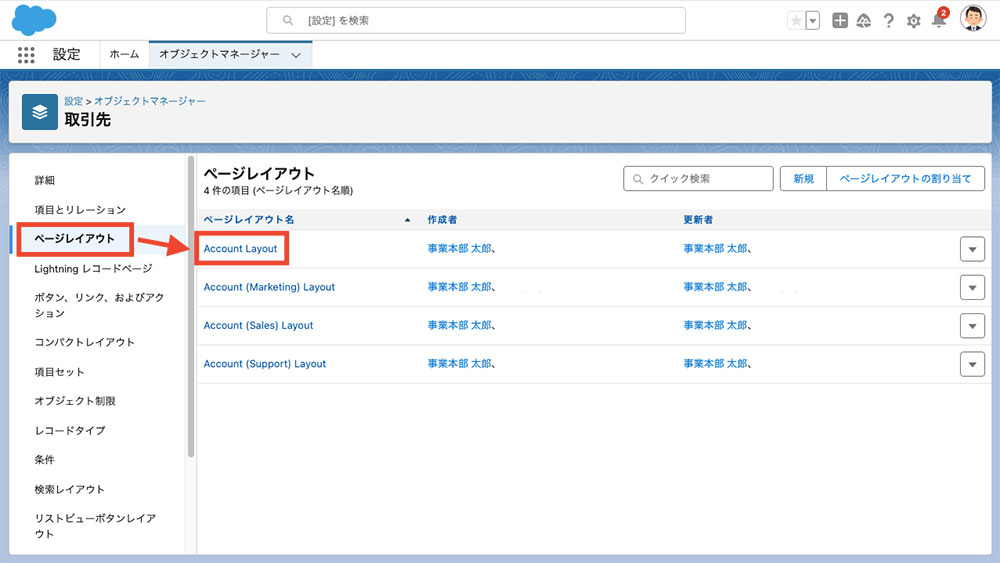Screen dimensions: 1000x563
Task: Click the ascending sort arrow icon
Action: pyautogui.click(x=408, y=220)
